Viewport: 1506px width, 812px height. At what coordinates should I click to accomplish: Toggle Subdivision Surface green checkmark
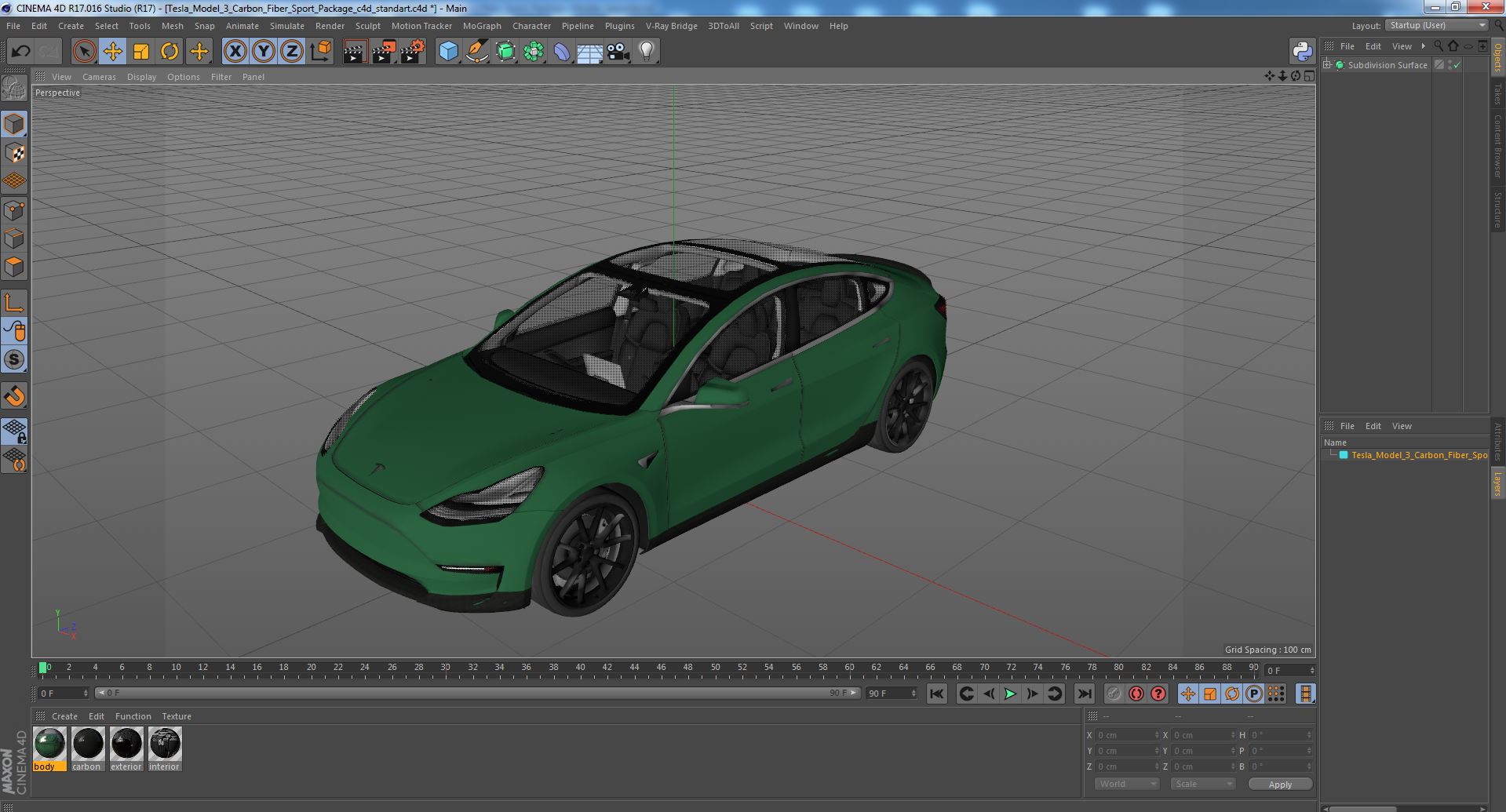[x=1457, y=65]
